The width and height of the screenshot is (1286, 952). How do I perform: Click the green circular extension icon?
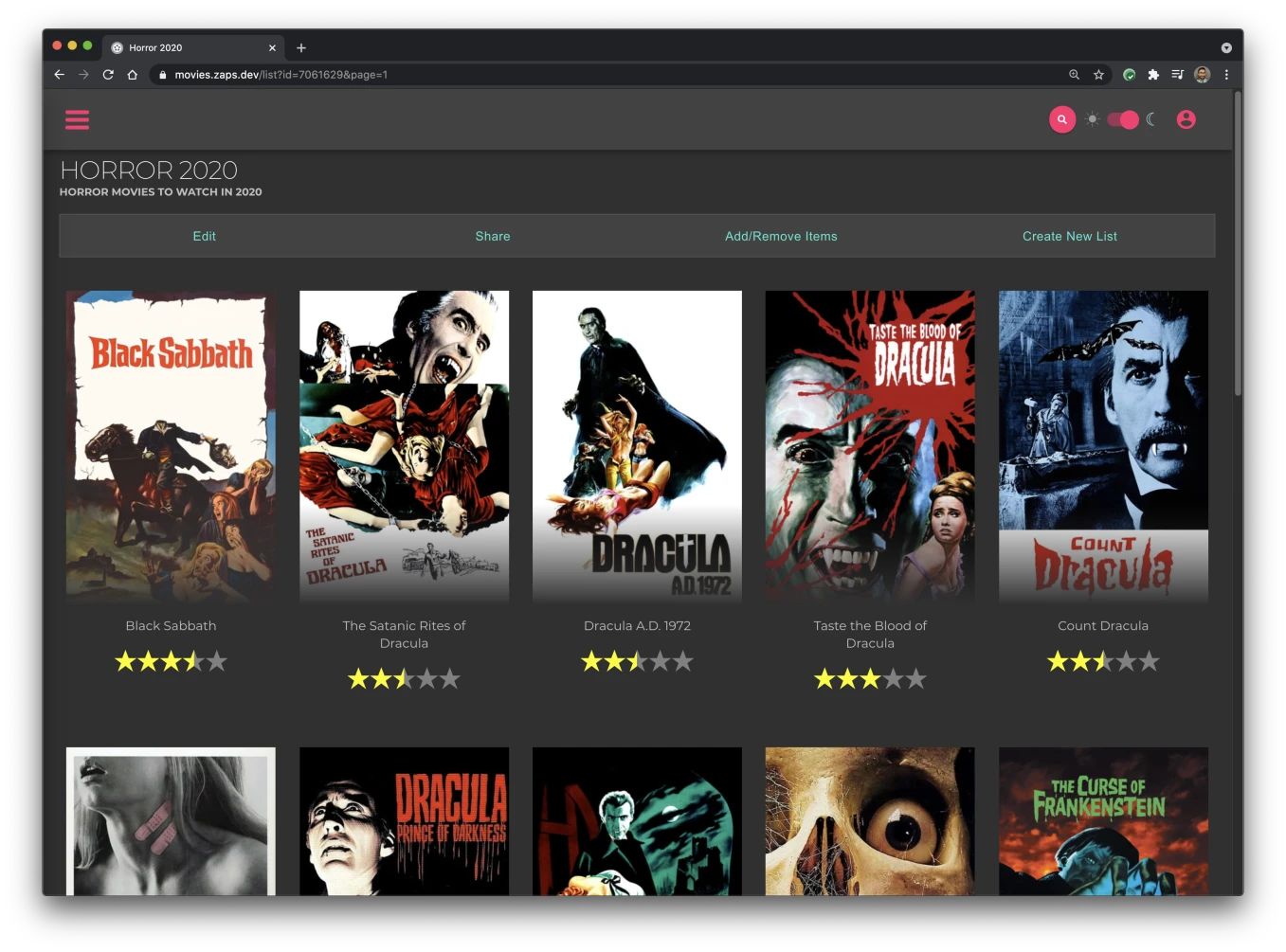coord(1129,74)
